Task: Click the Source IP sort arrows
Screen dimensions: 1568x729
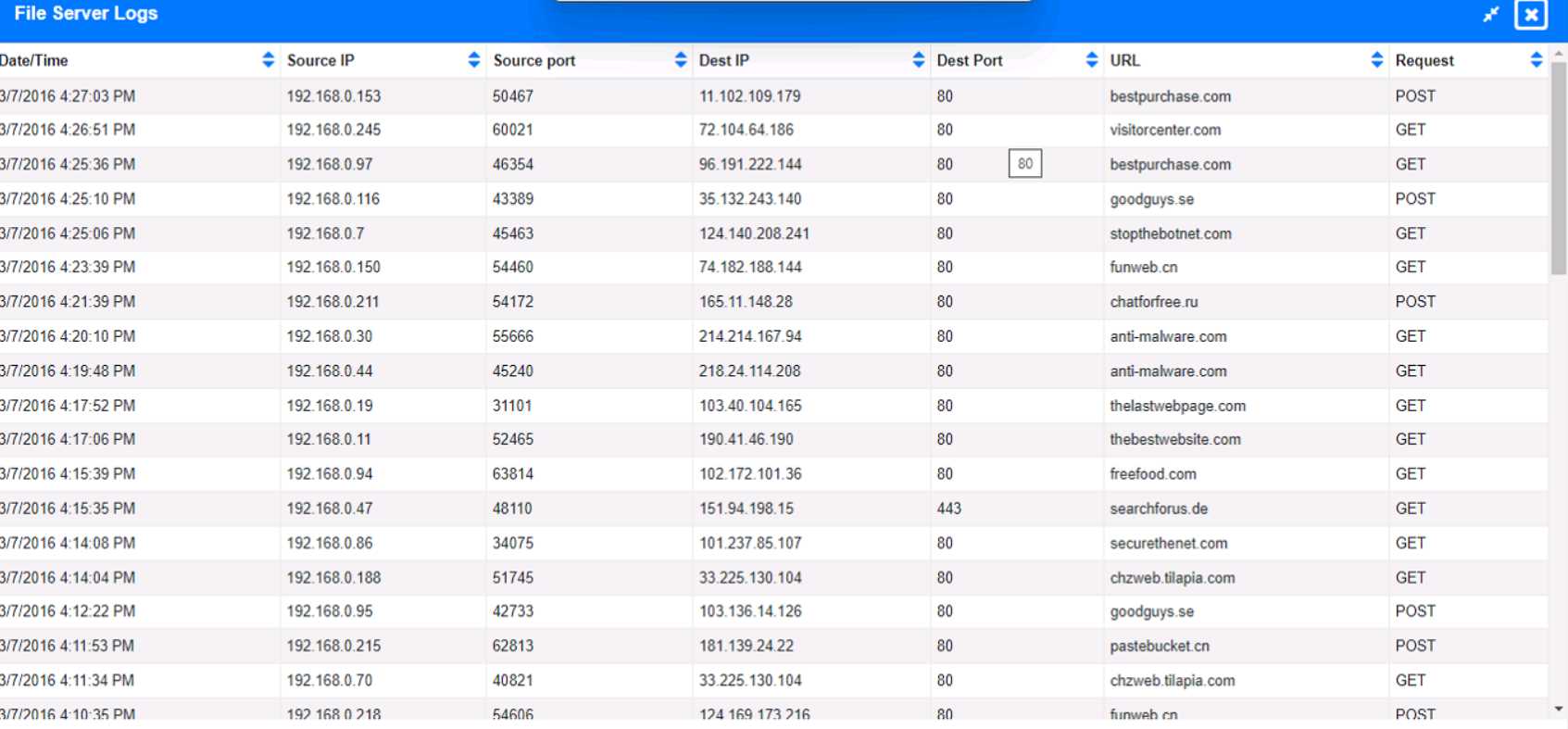Action: [474, 60]
